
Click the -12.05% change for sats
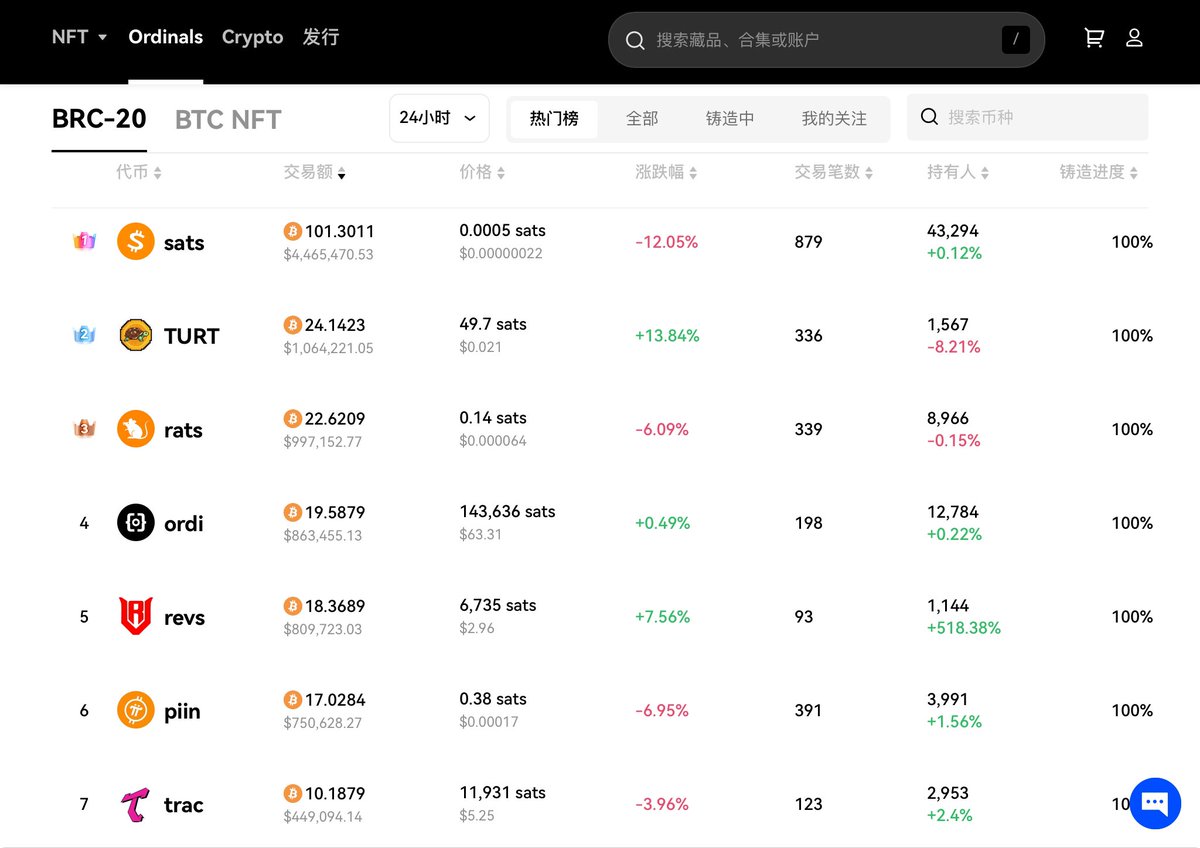667,242
